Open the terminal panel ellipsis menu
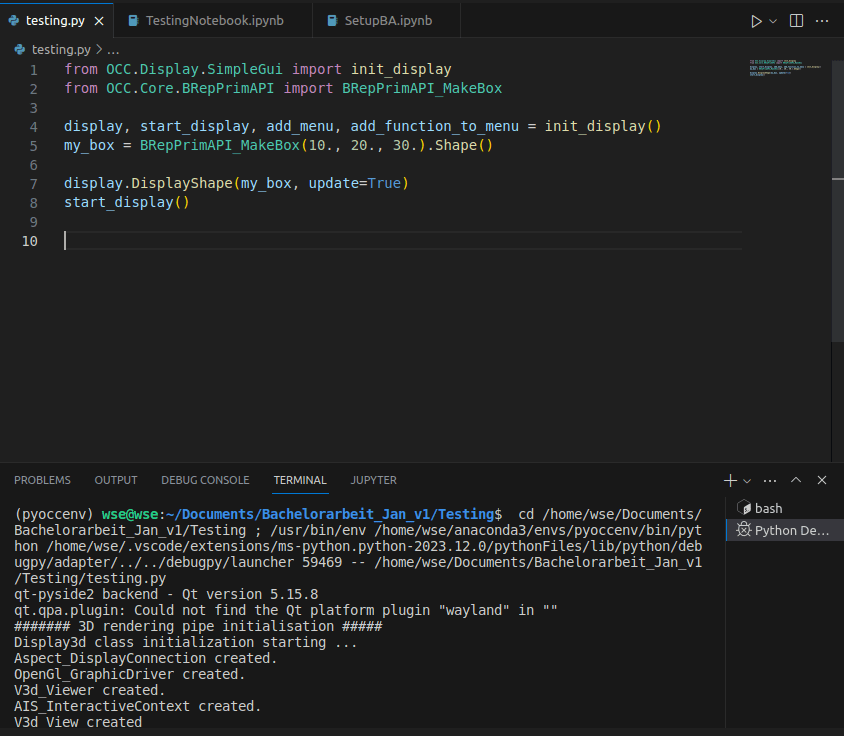Image resolution: width=844 pixels, height=736 pixels. tap(769, 480)
